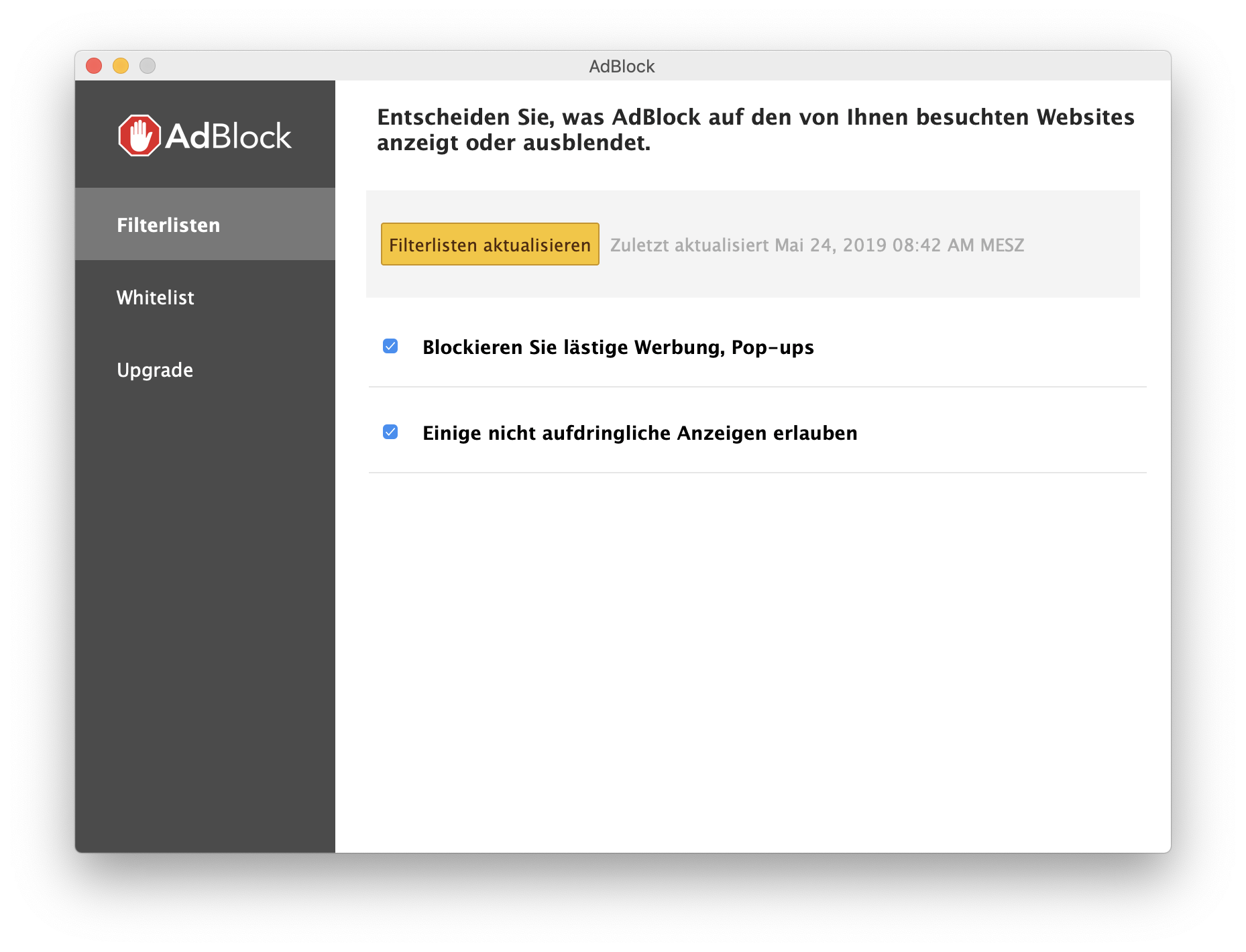Click the Zuletzt aktualisiert timestamp text
The height and width of the screenshot is (952, 1246).
817,245
